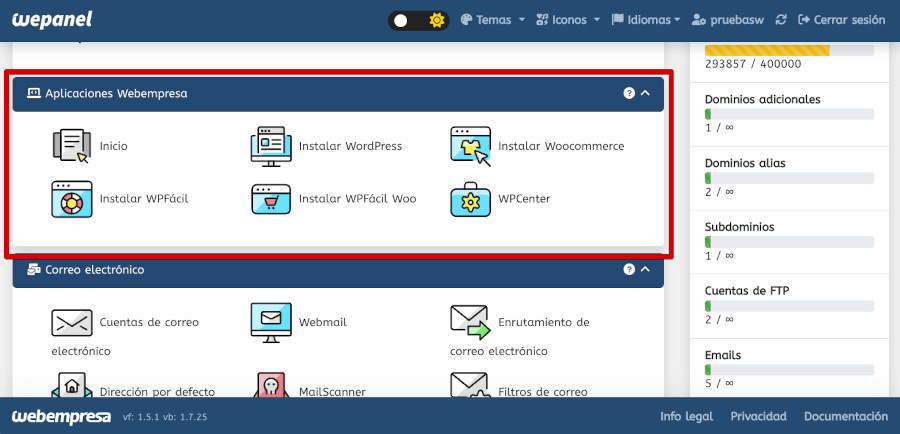Open the Filtros de correo icon
This screenshot has width=900, height=434.
point(471,386)
